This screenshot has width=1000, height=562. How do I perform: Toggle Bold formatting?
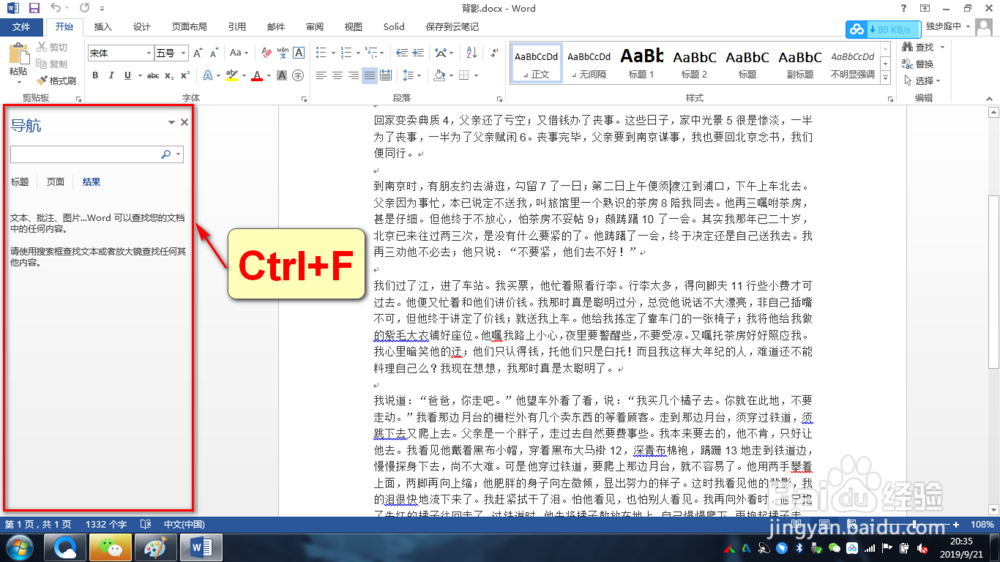95,76
